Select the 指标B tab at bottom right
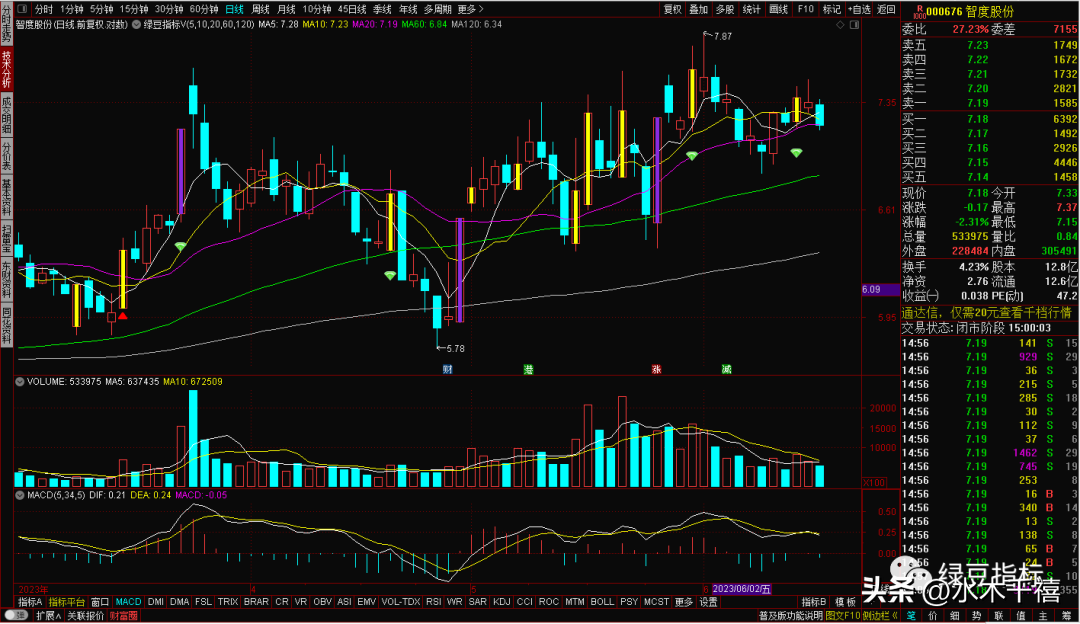 click(813, 602)
